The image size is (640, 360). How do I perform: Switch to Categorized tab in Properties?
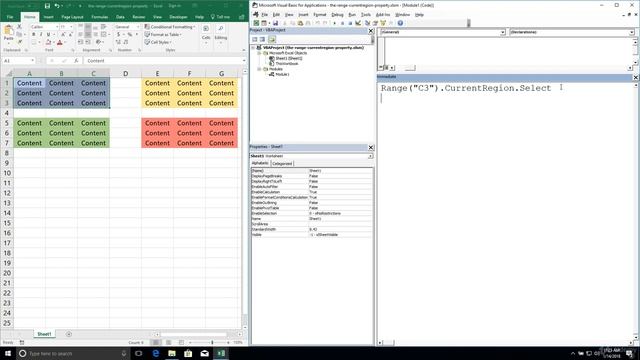(x=282, y=163)
